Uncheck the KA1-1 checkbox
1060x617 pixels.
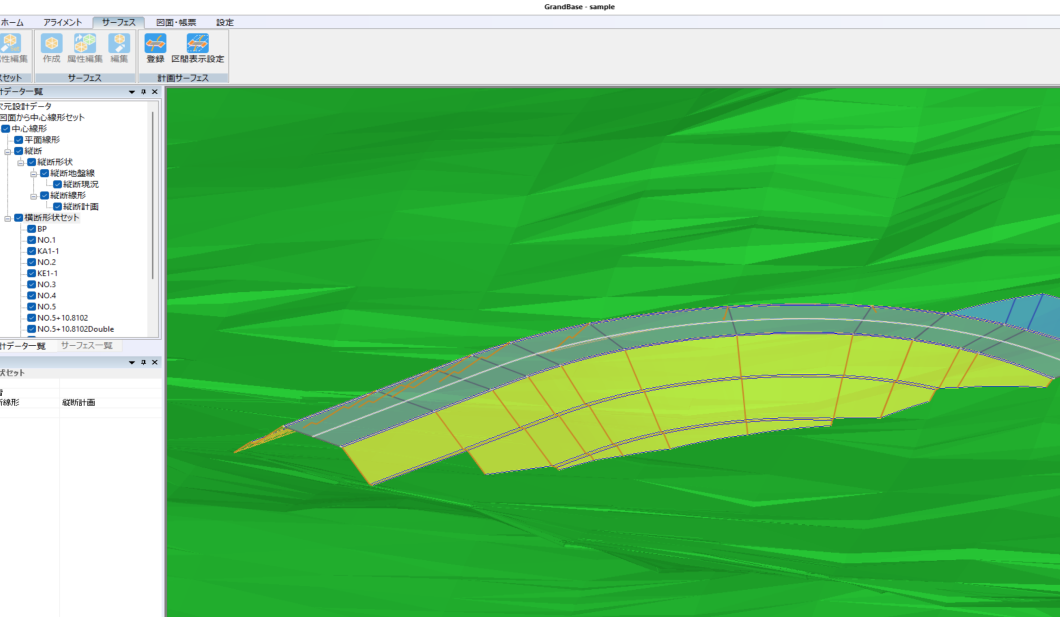(x=32, y=251)
